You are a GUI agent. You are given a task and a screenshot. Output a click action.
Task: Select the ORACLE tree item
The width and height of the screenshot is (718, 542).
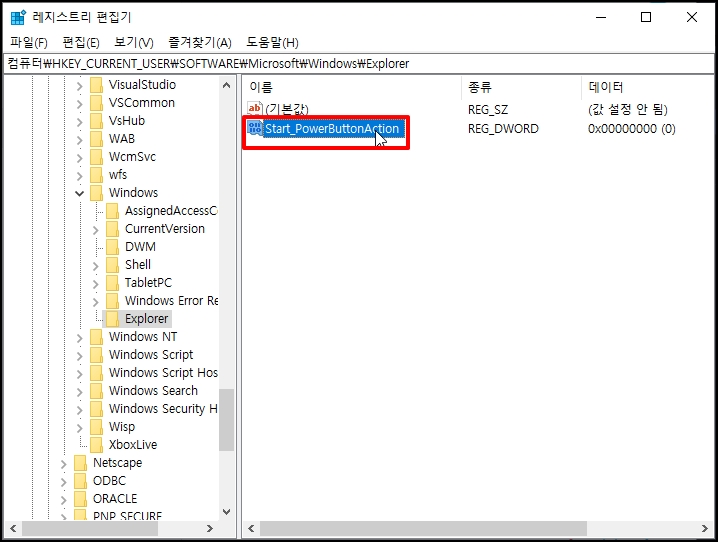(115, 499)
